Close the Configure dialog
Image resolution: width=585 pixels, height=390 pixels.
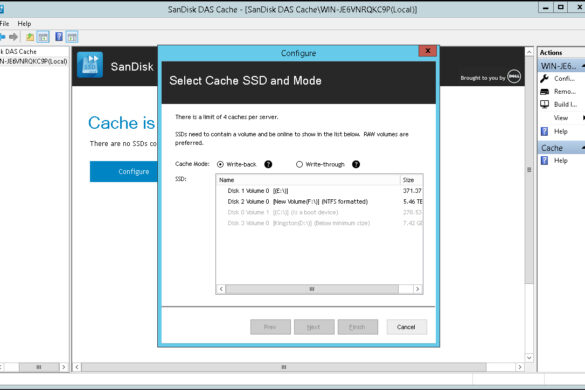(428, 51)
